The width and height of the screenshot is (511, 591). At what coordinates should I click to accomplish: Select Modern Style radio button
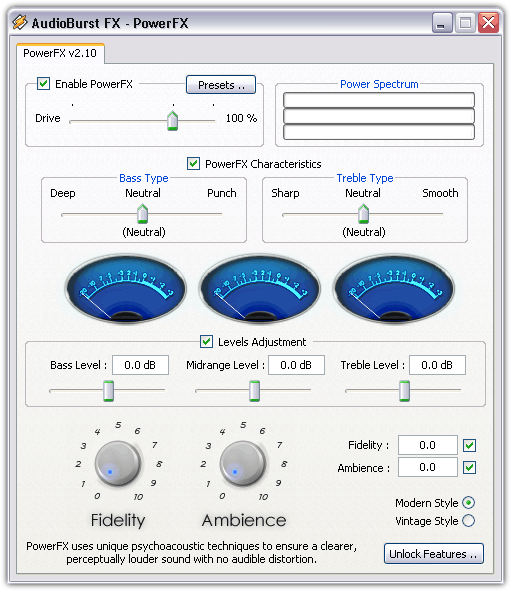[x=468, y=502]
